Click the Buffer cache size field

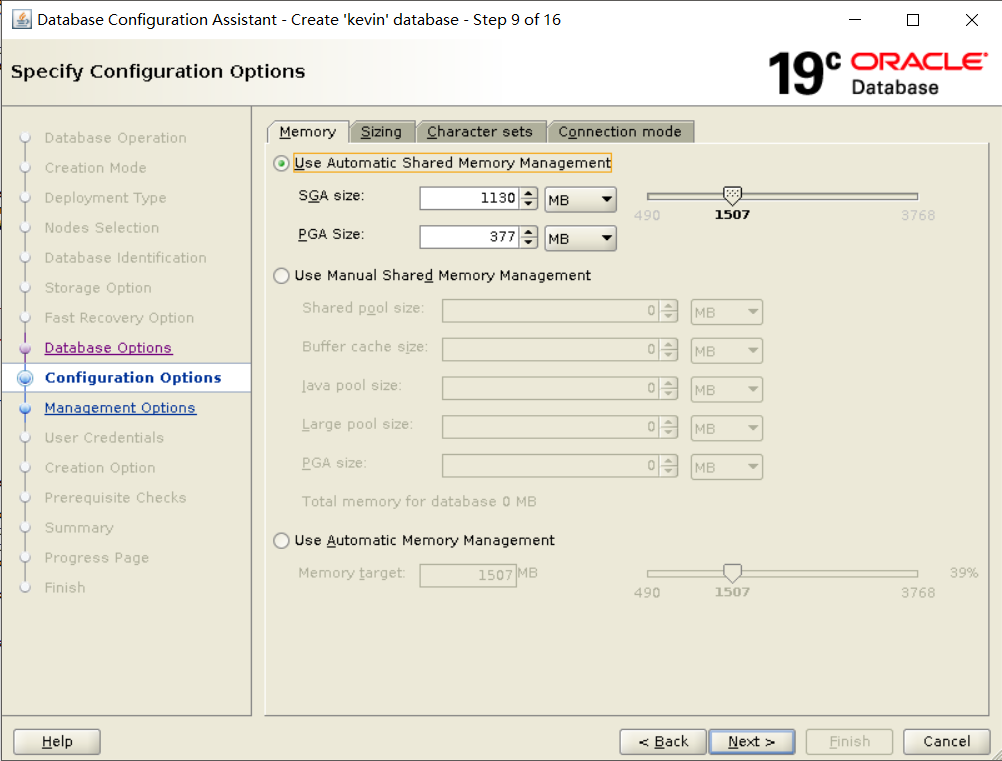point(551,350)
